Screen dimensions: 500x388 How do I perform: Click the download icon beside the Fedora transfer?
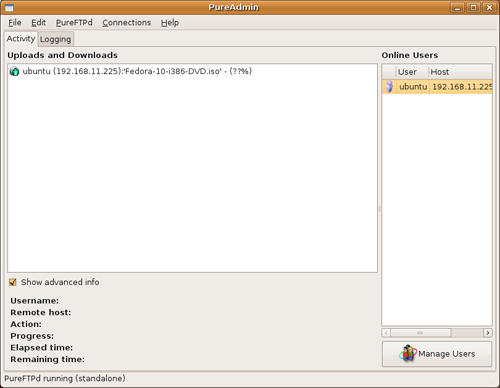pyautogui.click(x=14, y=71)
